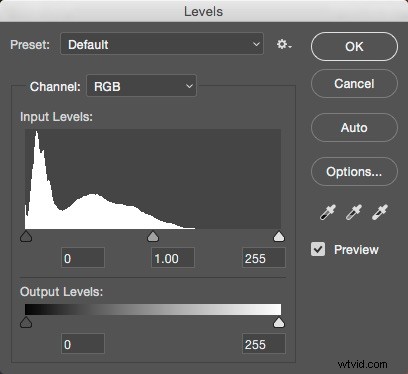408x374 pixels.
Task: Cancel the Levels dialog
Action: tap(354, 84)
